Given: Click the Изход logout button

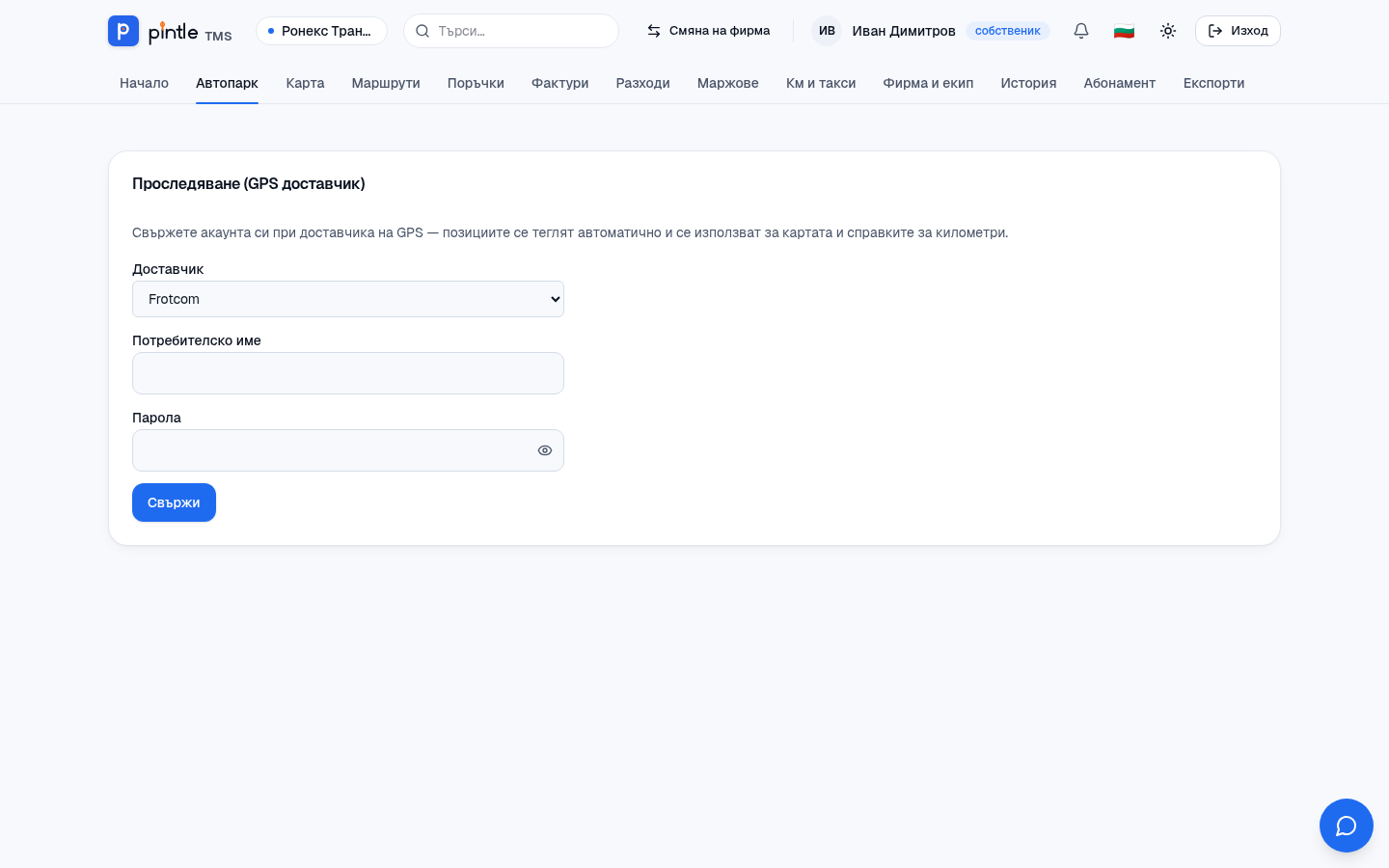Looking at the screenshot, I should [1238, 31].
